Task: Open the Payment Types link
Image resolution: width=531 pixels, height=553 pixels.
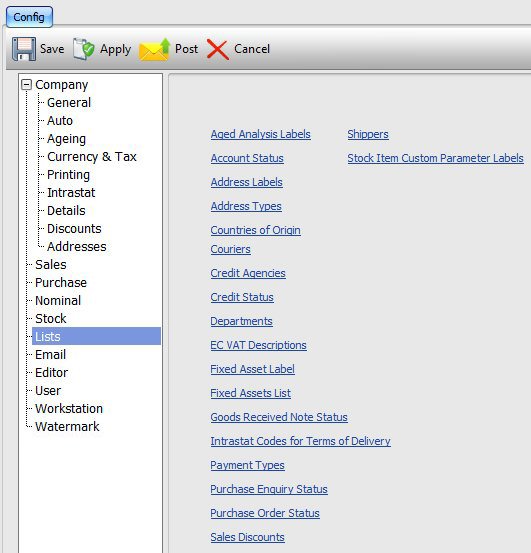Action: [248, 465]
